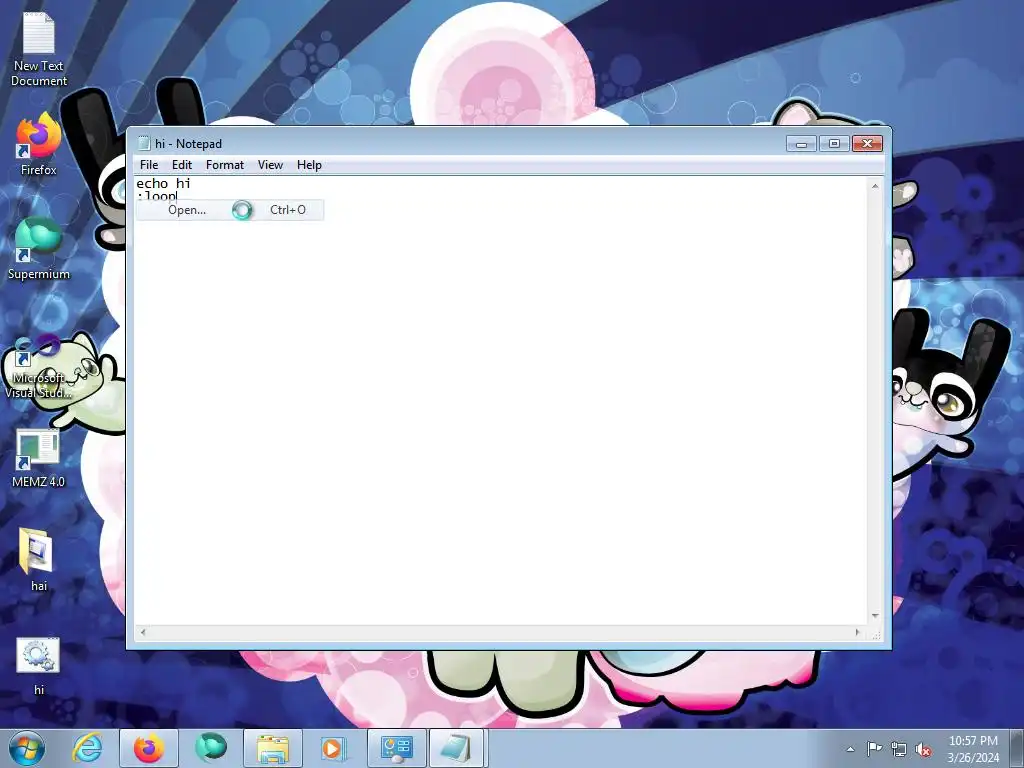Click the muted volume tray icon
1024x768 pixels.
[923, 749]
